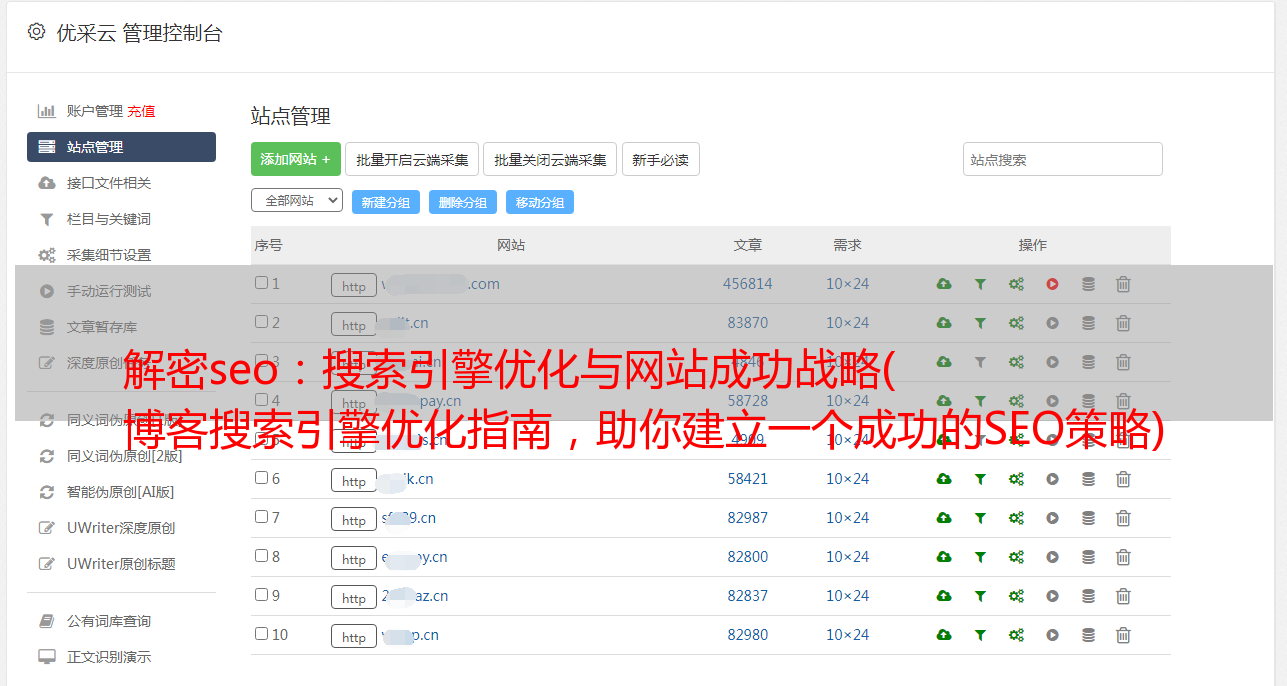This screenshot has height=686, width=1287.
Task: Click the 删除分组 button
Action: (463, 202)
